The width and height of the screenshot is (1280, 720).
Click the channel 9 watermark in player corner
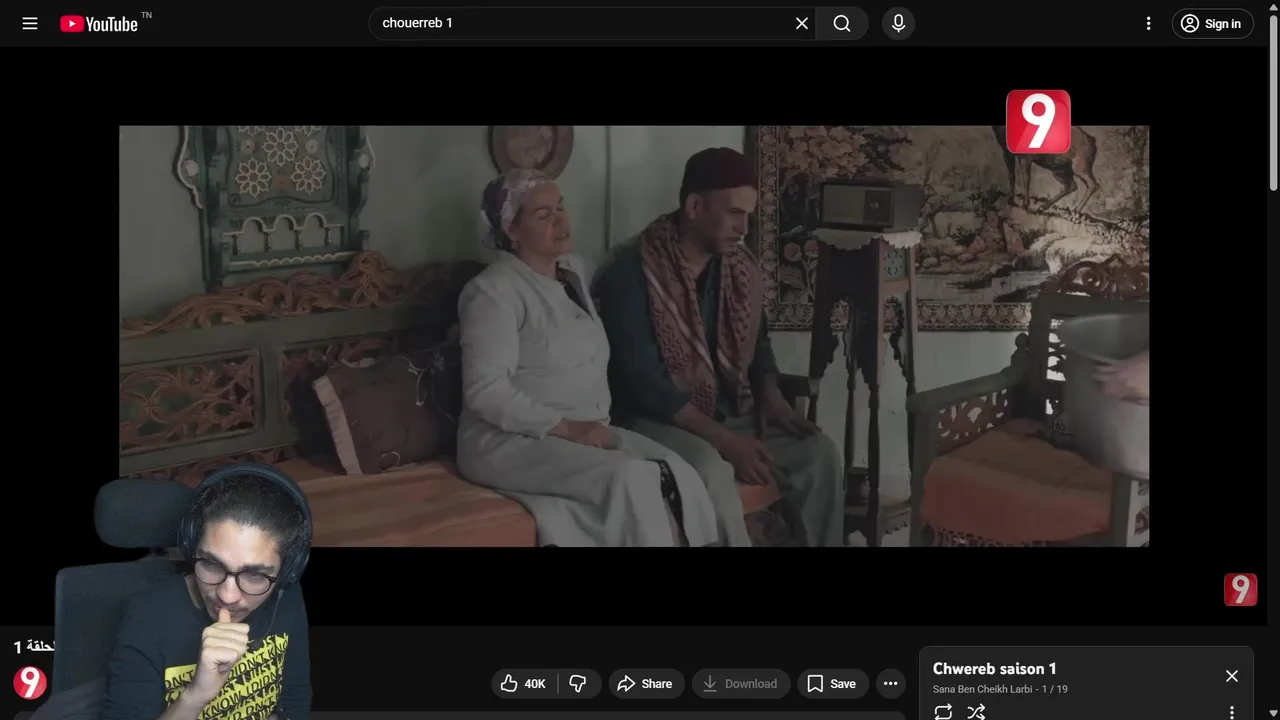click(x=1240, y=589)
